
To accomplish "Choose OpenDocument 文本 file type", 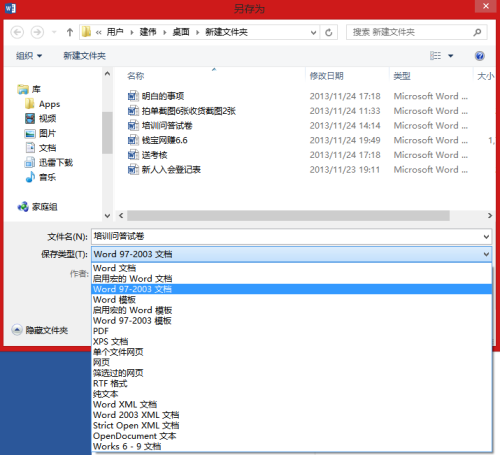I will [x=292, y=436].
